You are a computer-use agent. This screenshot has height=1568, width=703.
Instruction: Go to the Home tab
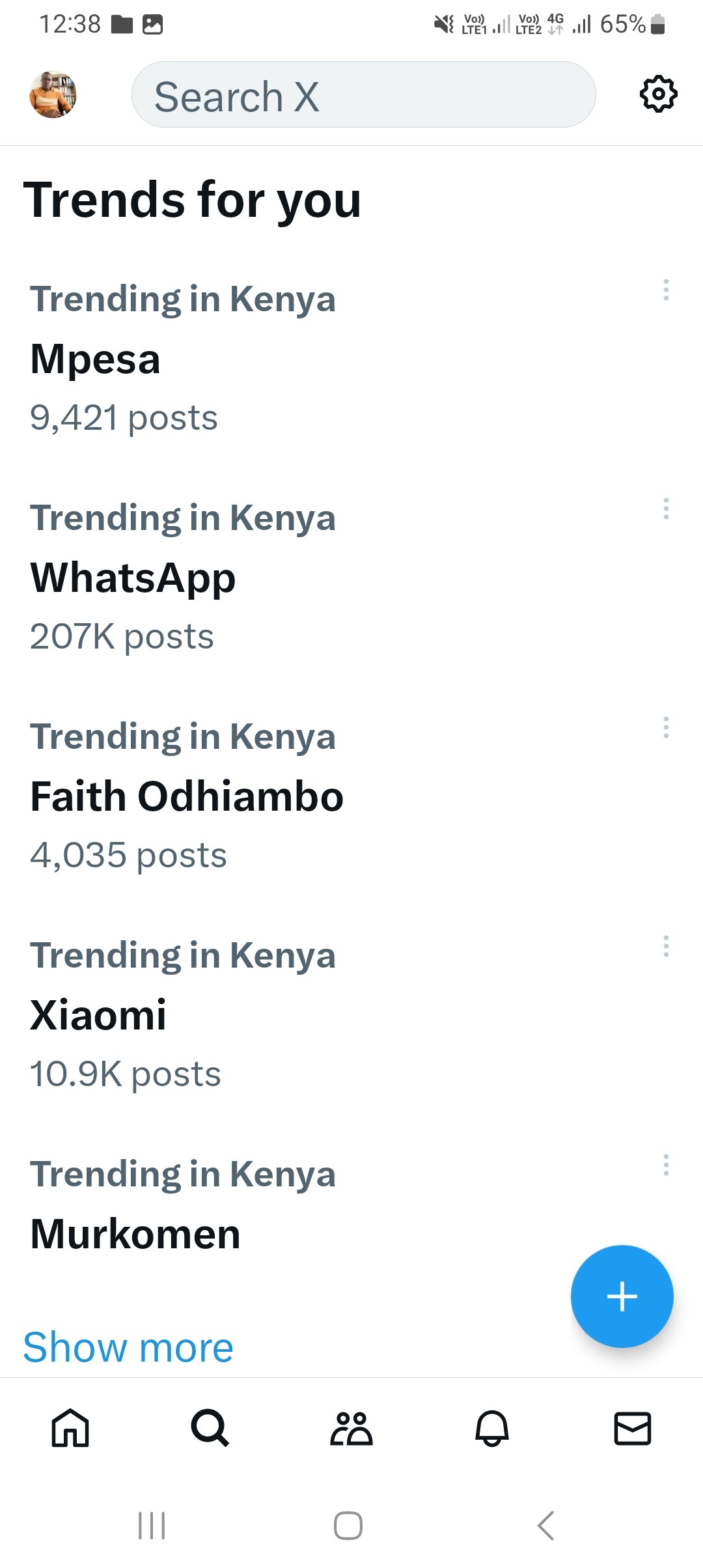[70, 1428]
